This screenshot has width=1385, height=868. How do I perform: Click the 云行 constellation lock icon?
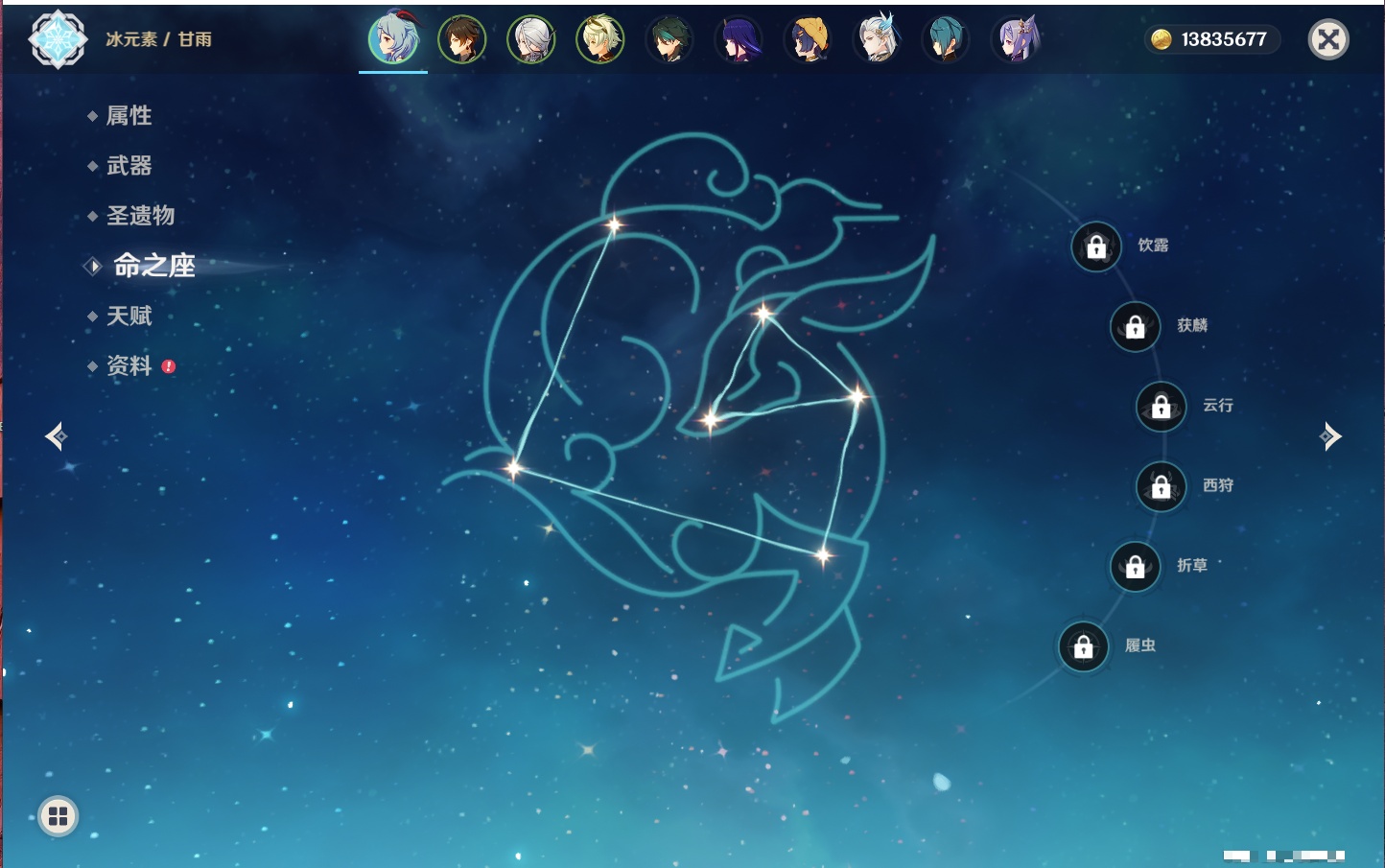[1161, 407]
